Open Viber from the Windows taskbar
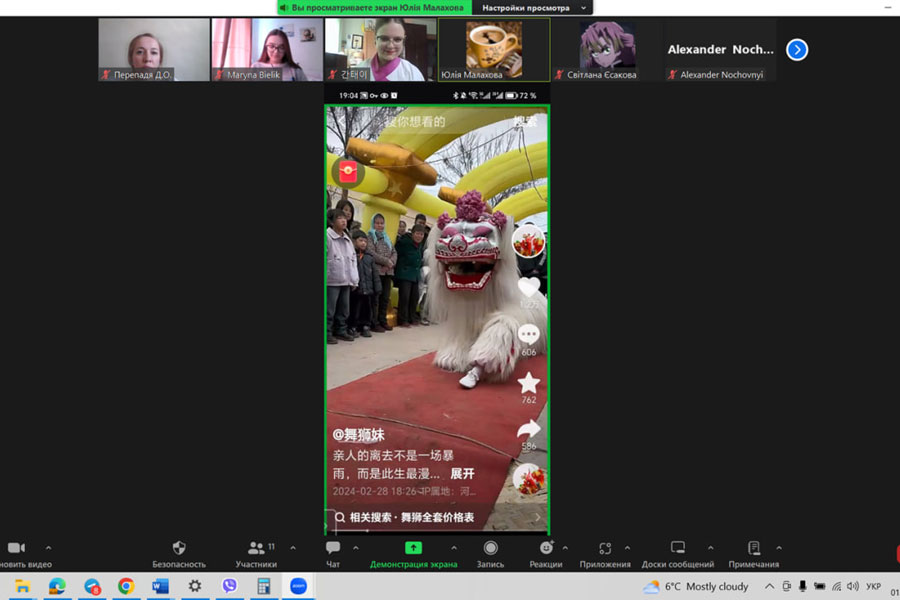 (x=229, y=586)
